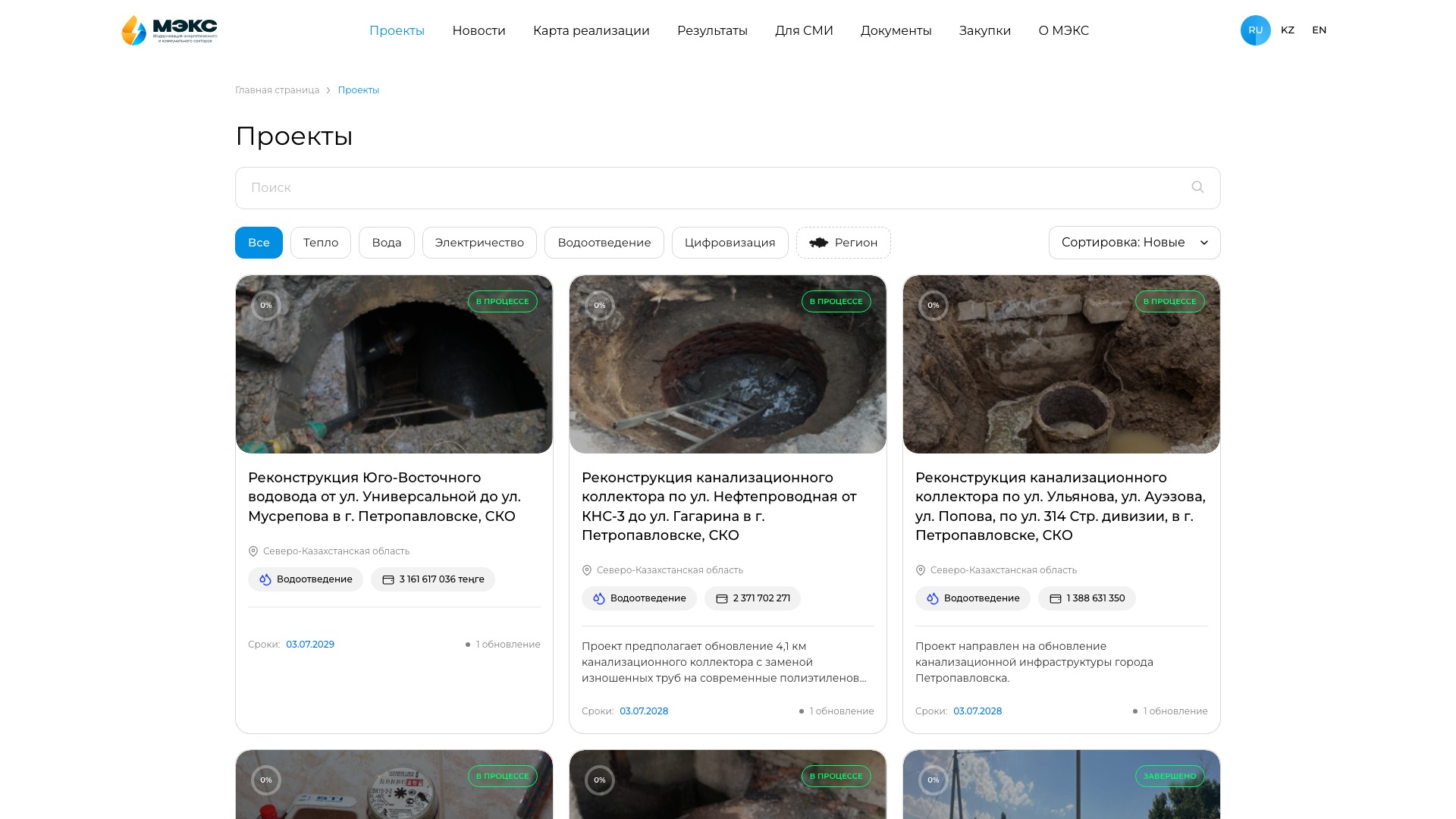Click Нефтепроводная card's 03.07.2028 deadline date

coord(644,711)
